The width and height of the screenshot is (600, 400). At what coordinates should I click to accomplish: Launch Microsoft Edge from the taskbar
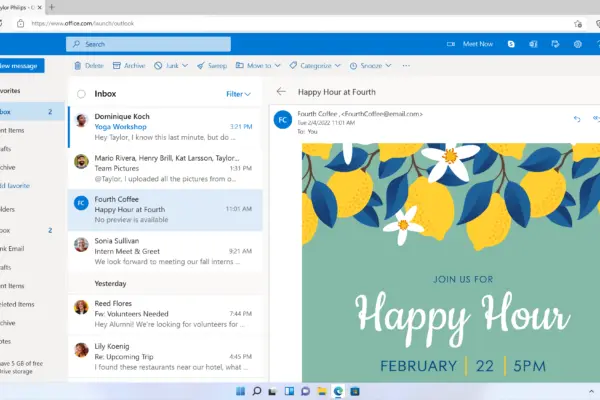pyautogui.click(x=338, y=391)
